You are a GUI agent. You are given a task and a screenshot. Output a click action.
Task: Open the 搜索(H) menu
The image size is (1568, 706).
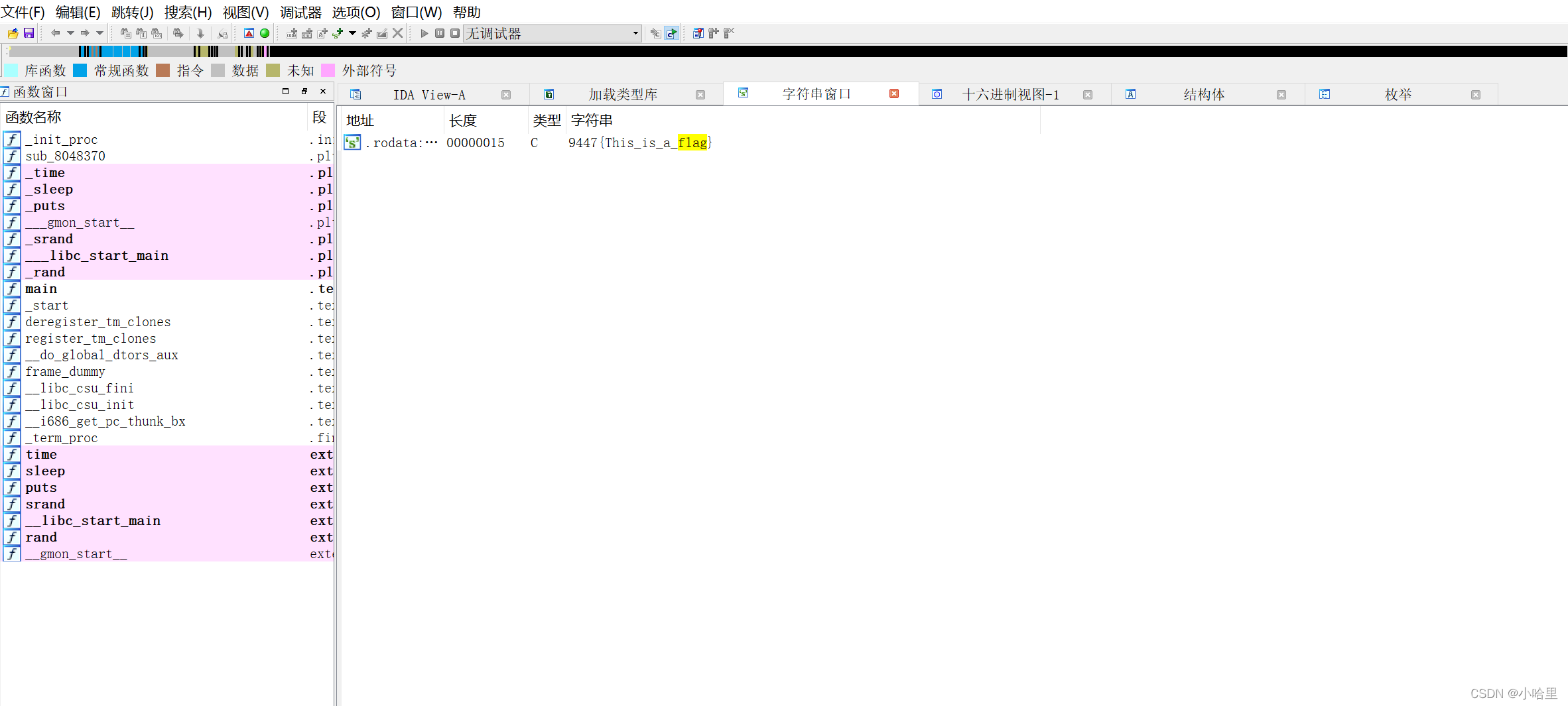188,13
